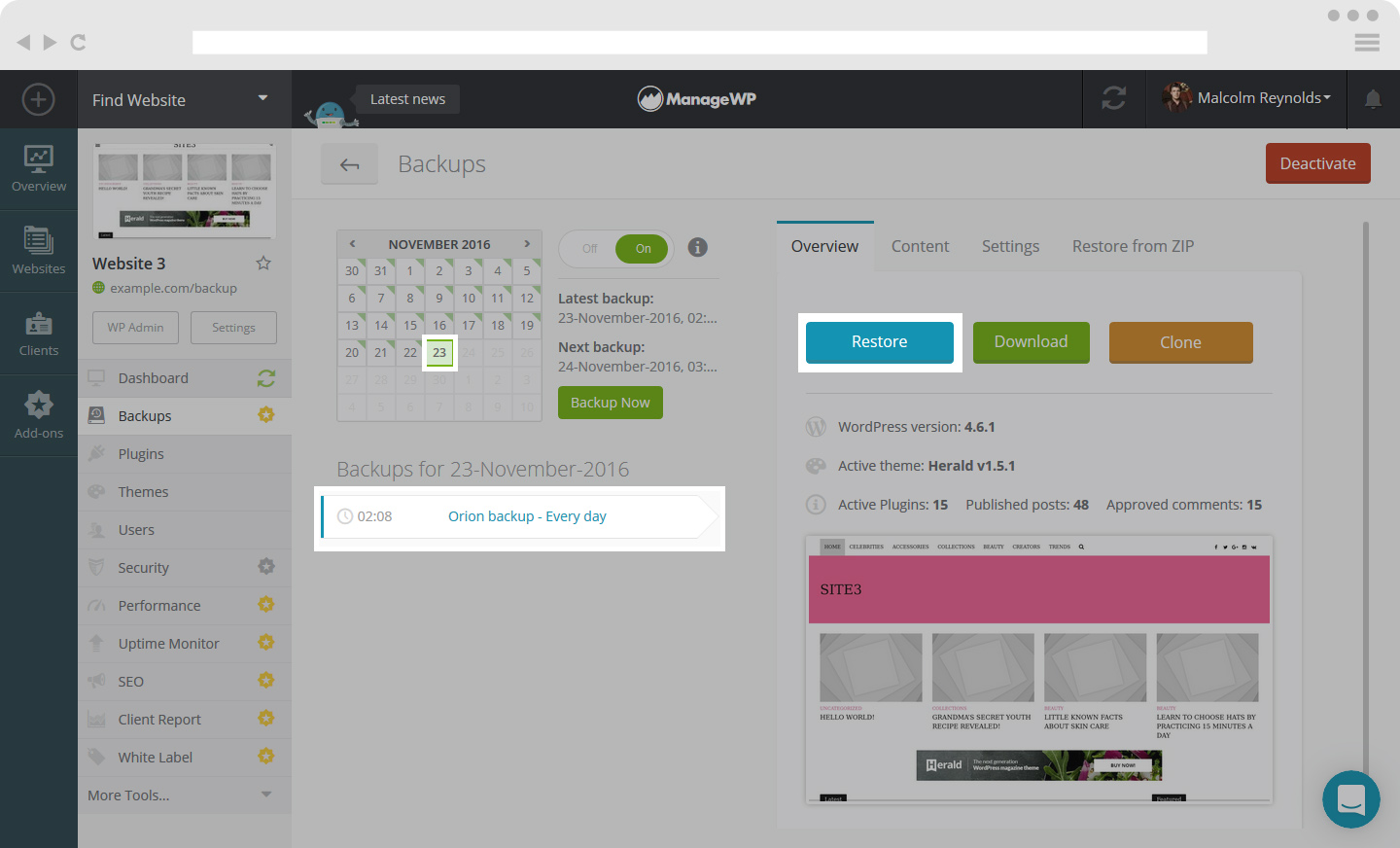Switch to the Content tab
The image size is (1400, 848).
[x=920, y=246]
